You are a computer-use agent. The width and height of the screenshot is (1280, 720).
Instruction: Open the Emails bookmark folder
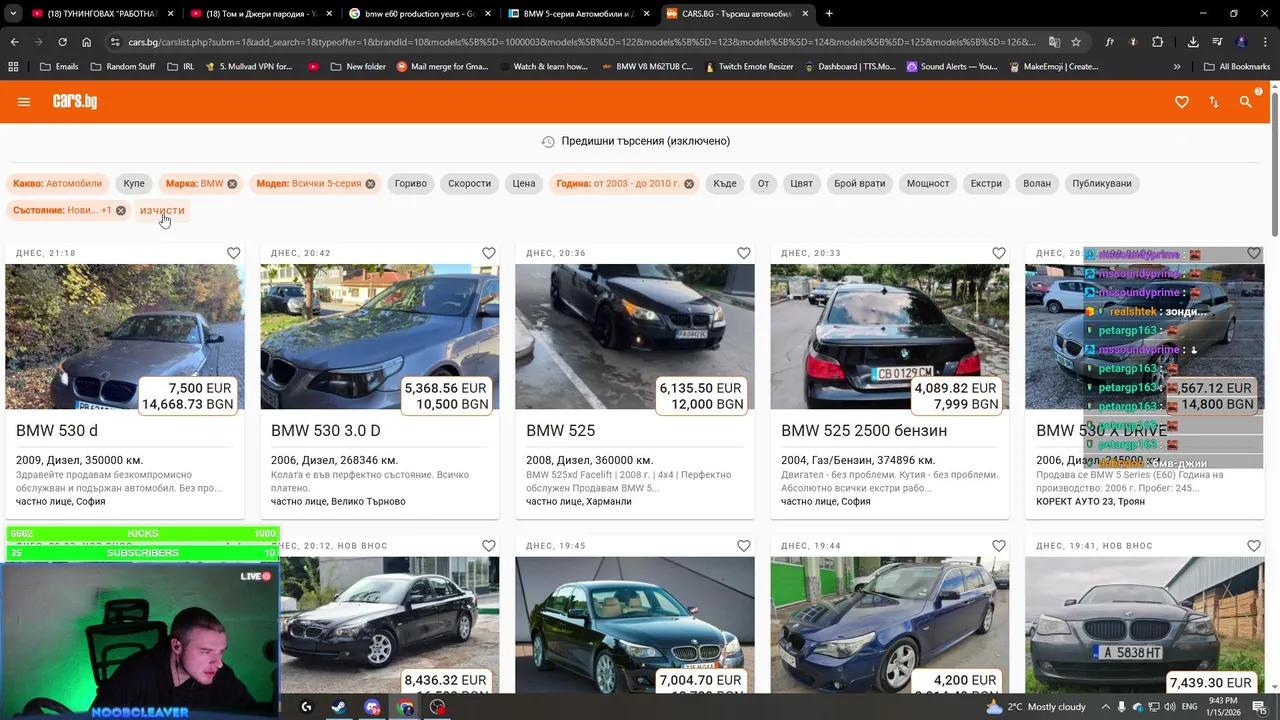tap(58, 67)
